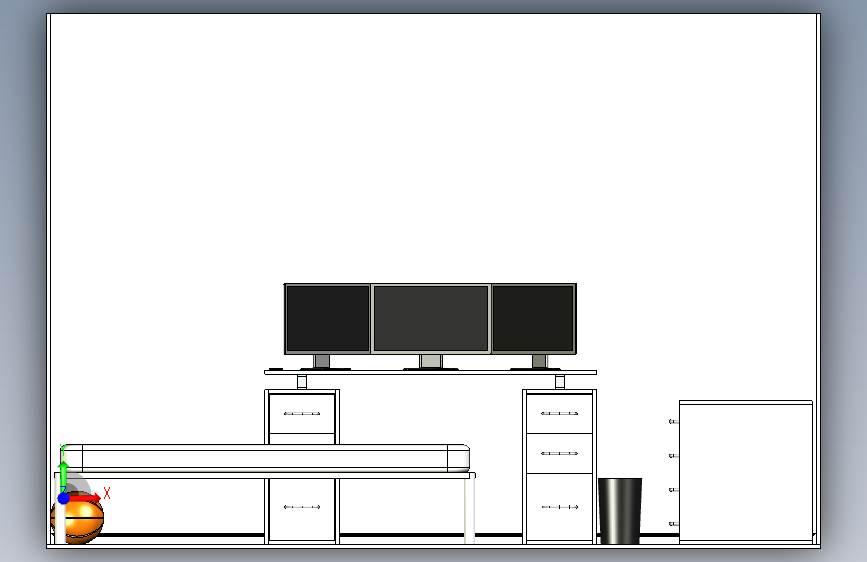Image resolution: width=867 pixels, height=562 pixels.
Task: Select the desk tabletop surface
Action: (430, 372)
